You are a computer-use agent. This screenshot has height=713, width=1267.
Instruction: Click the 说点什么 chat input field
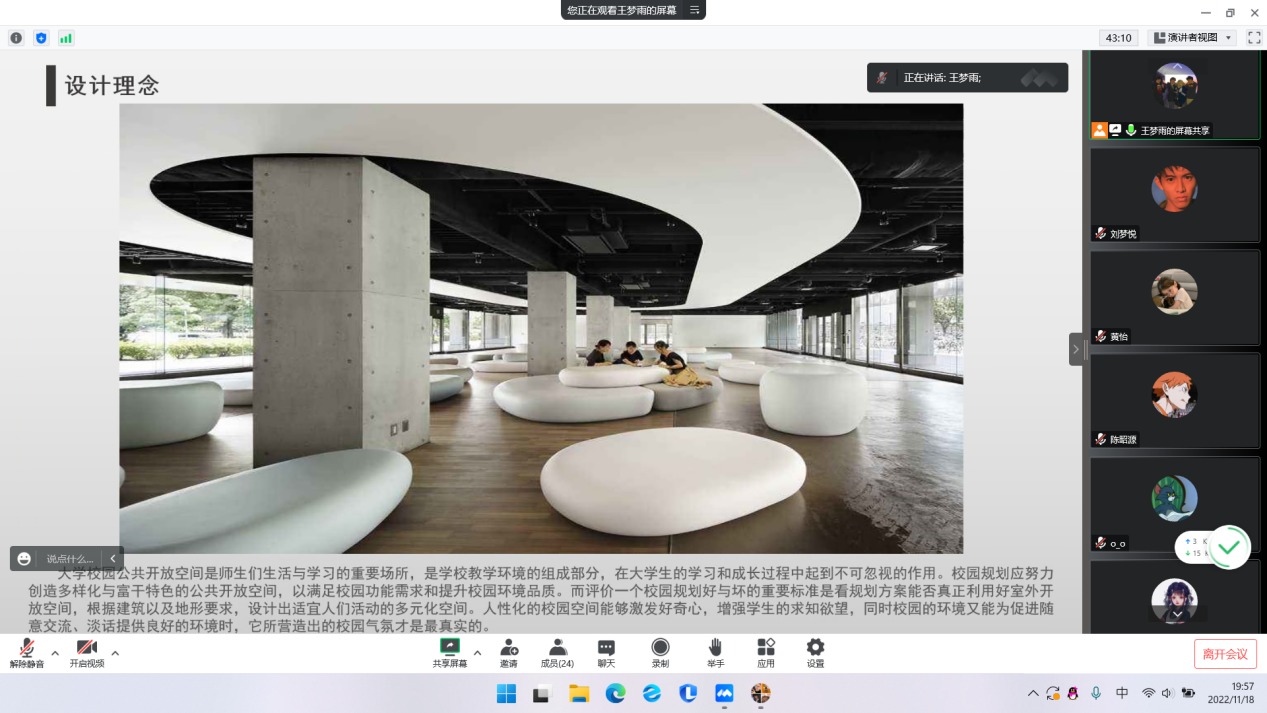pos(70,559)
